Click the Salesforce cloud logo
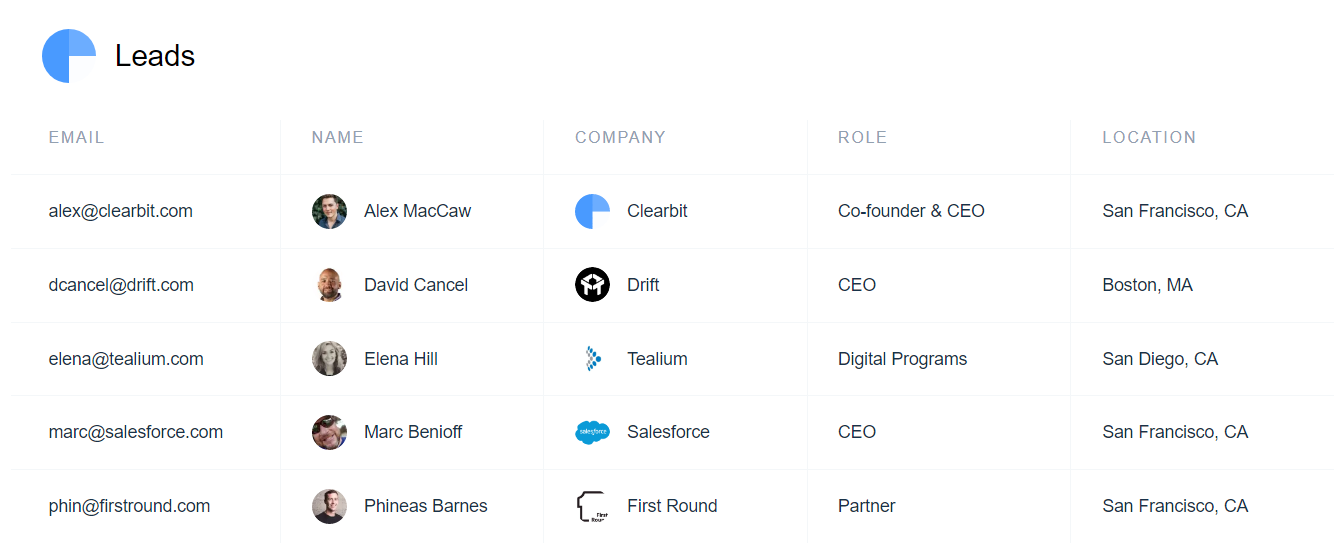The width and height of the screenshot is (1334, 543). [x=592, y=432]
